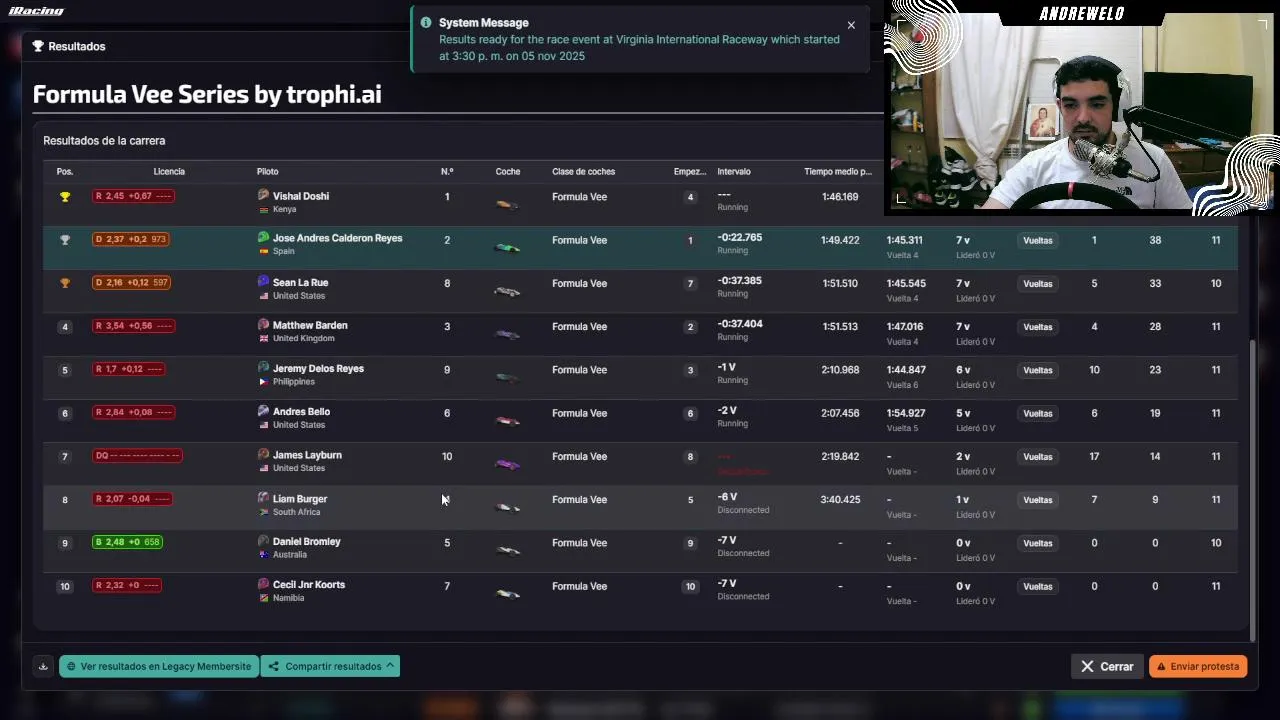
Task: Click driver name Vishal Doshi
Action: tap(301, 196)
